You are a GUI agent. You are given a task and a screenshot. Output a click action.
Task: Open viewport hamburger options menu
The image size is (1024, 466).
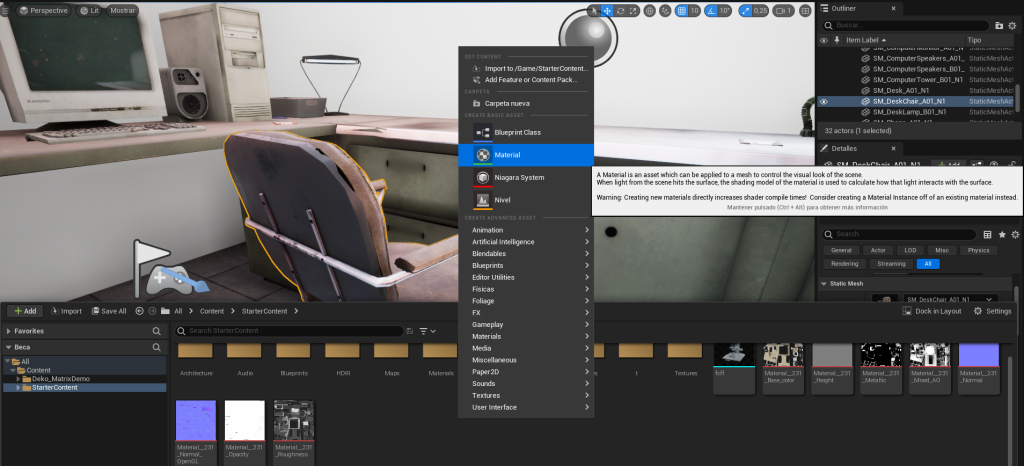[5, 10]
